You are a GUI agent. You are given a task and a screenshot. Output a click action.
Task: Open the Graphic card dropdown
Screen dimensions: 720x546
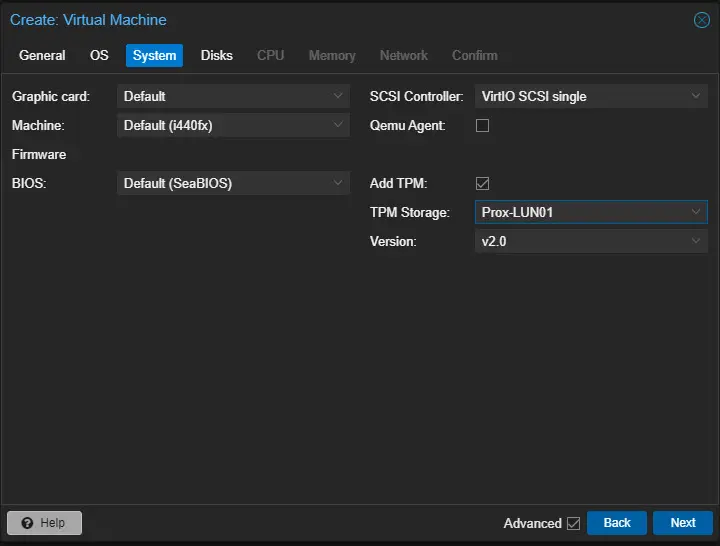point(338,97)
